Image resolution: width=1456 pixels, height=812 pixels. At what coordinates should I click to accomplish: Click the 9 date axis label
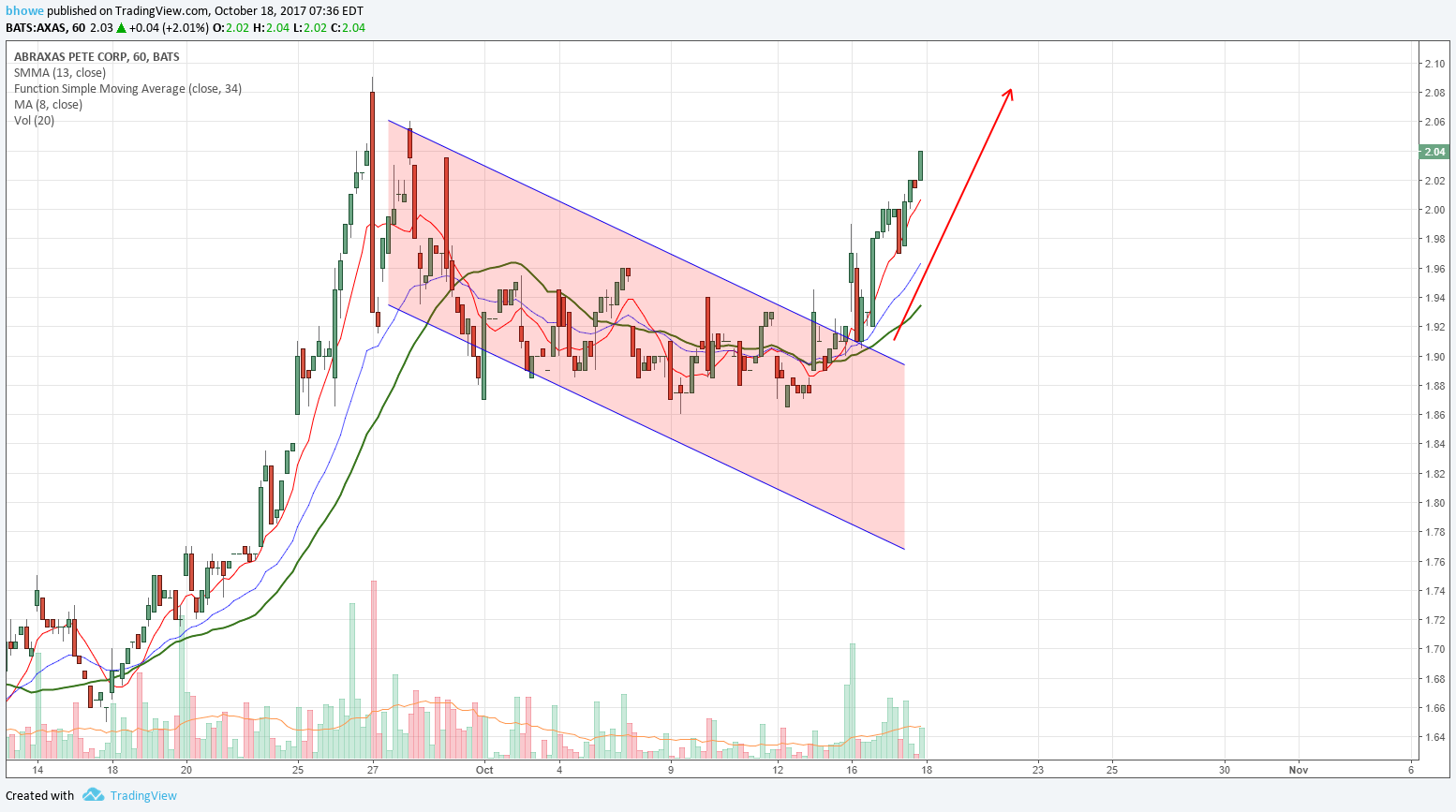(x=671, y=770)
